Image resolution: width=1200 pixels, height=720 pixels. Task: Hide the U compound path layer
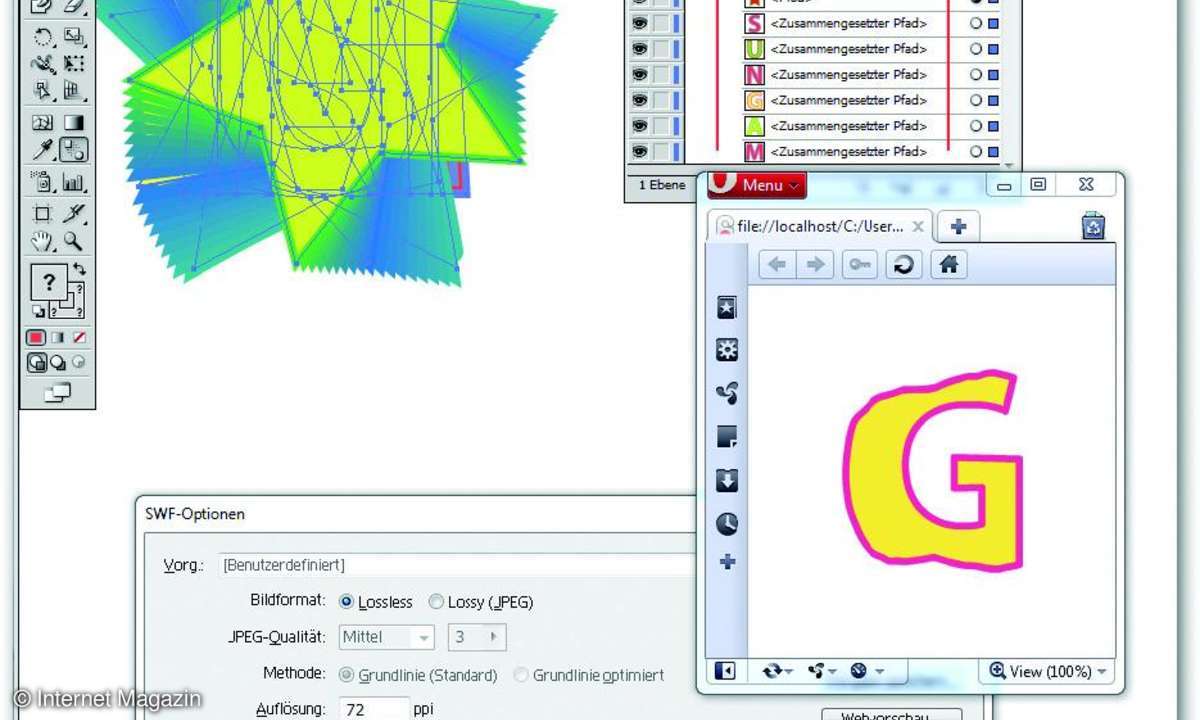(x=639, y=48)
